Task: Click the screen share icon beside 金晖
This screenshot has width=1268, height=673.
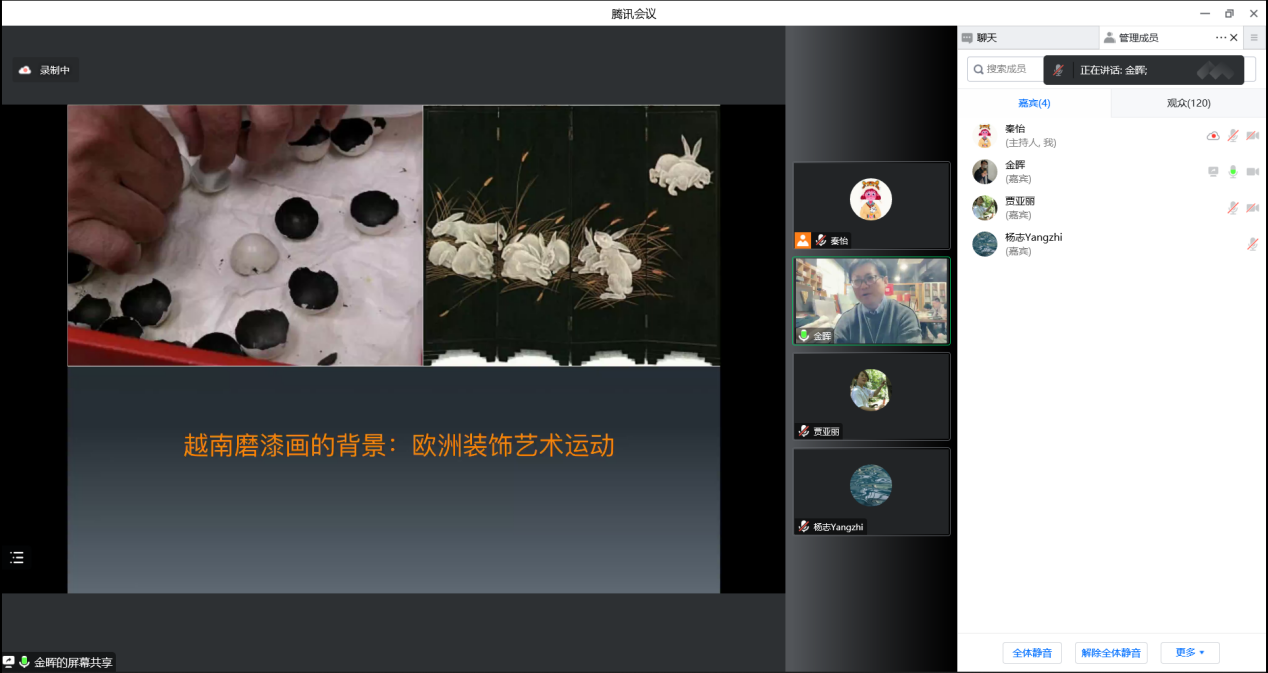Action: click(x=1213, y=172)
